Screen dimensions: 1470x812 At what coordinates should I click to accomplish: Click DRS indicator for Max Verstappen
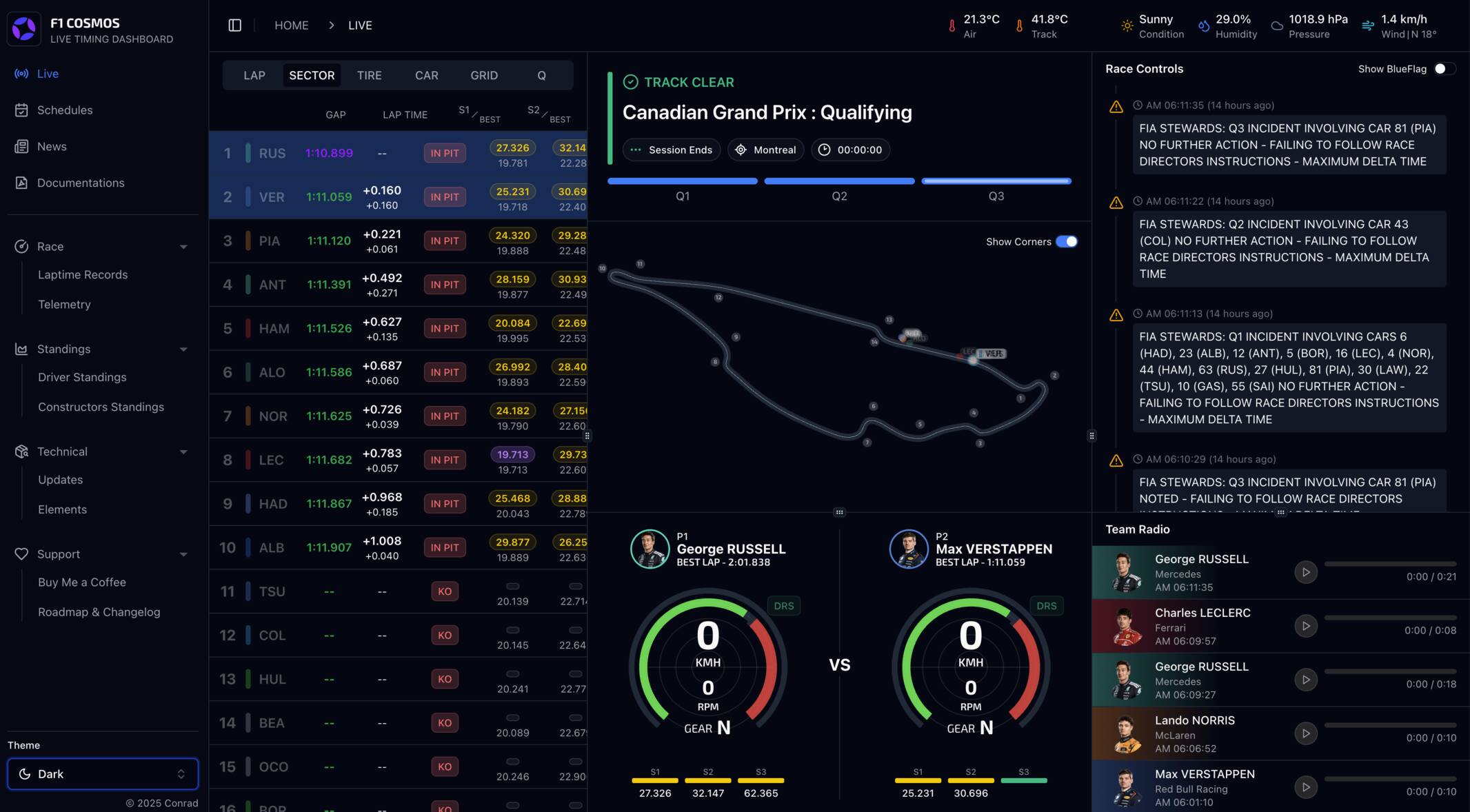coord(1047,606)
